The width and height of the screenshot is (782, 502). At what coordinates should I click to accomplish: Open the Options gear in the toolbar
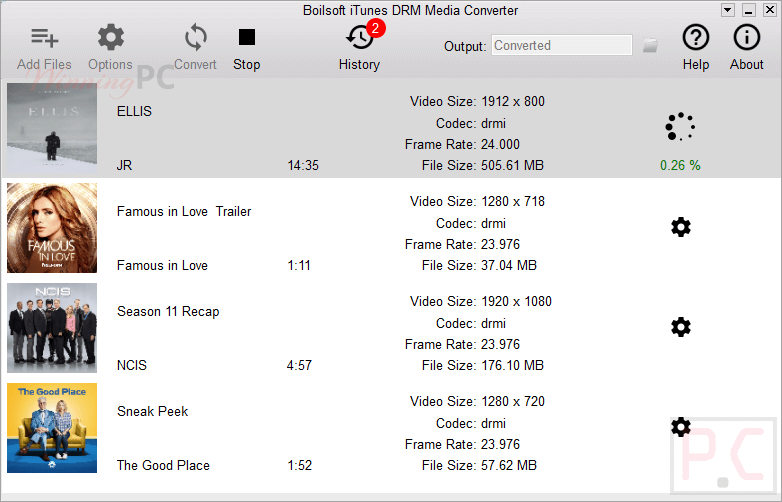[111, 37]
